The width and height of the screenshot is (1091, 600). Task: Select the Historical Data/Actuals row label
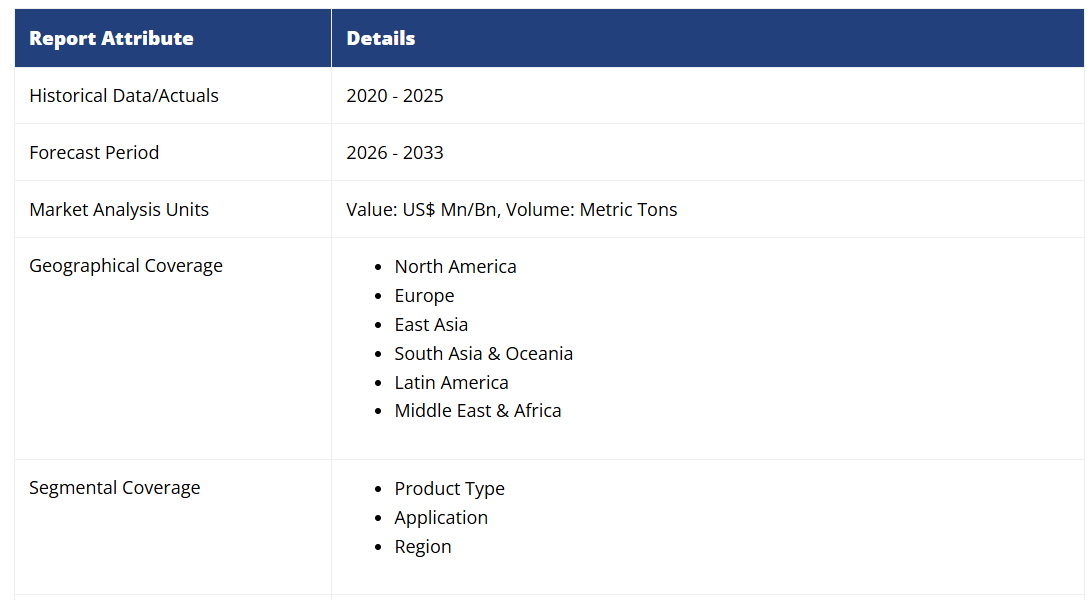click(124, 96)
